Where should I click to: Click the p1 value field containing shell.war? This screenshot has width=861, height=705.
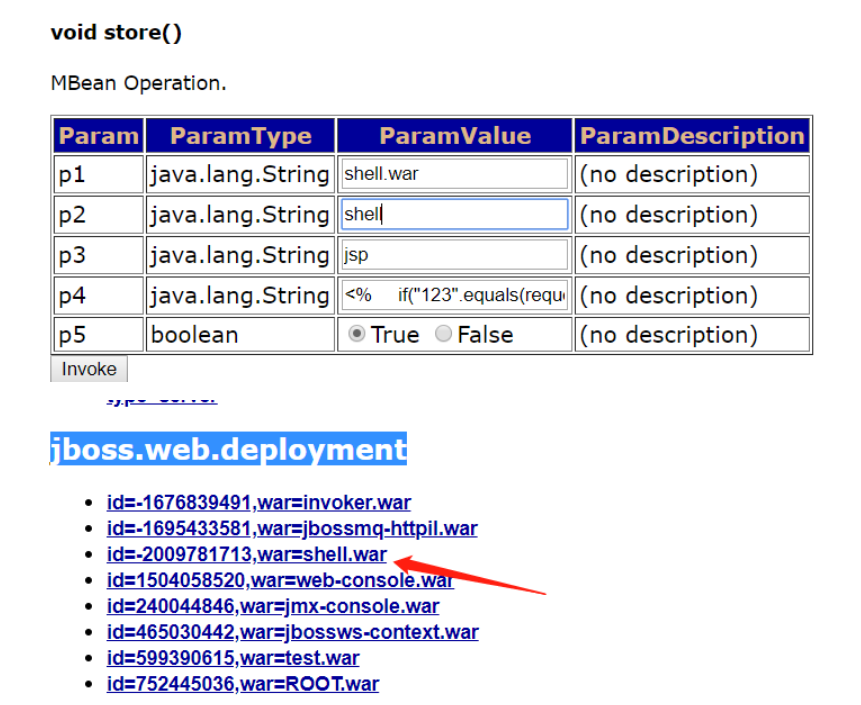tap(454, 174)
